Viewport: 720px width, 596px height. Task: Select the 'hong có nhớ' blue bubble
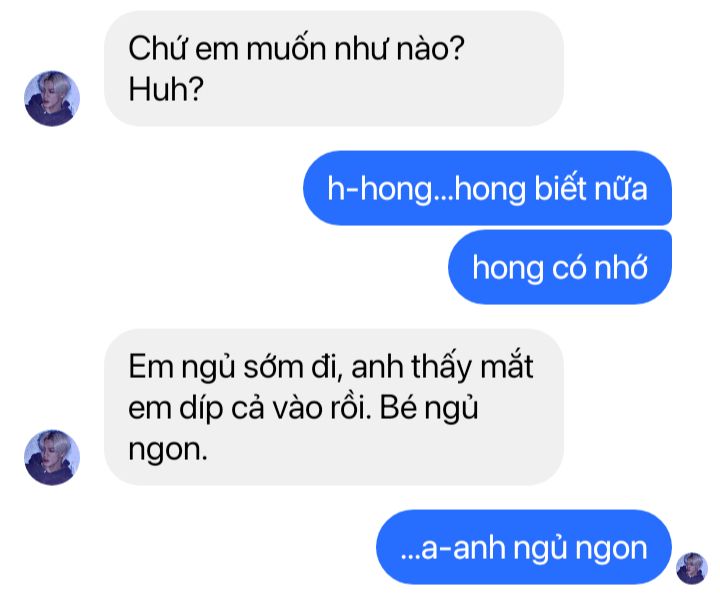click(x=560, y=267)
